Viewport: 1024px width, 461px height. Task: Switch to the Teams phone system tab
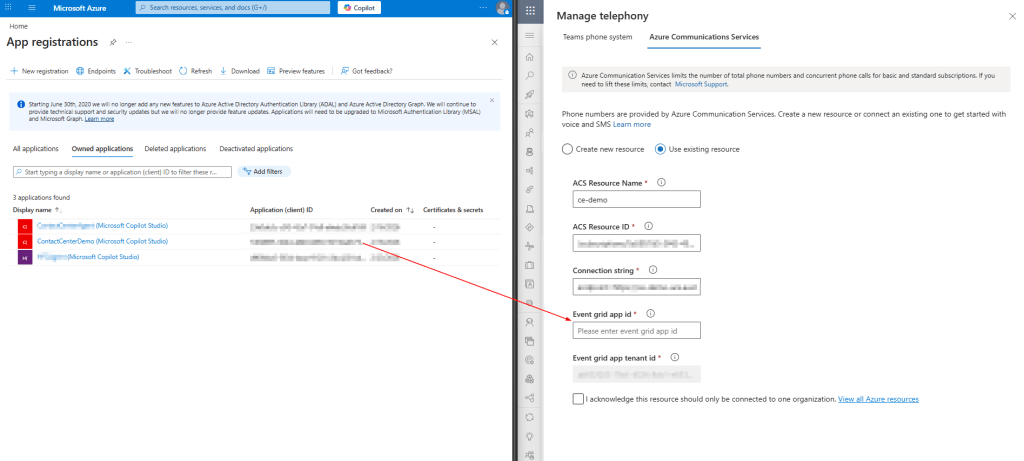(x=598, y=37)
